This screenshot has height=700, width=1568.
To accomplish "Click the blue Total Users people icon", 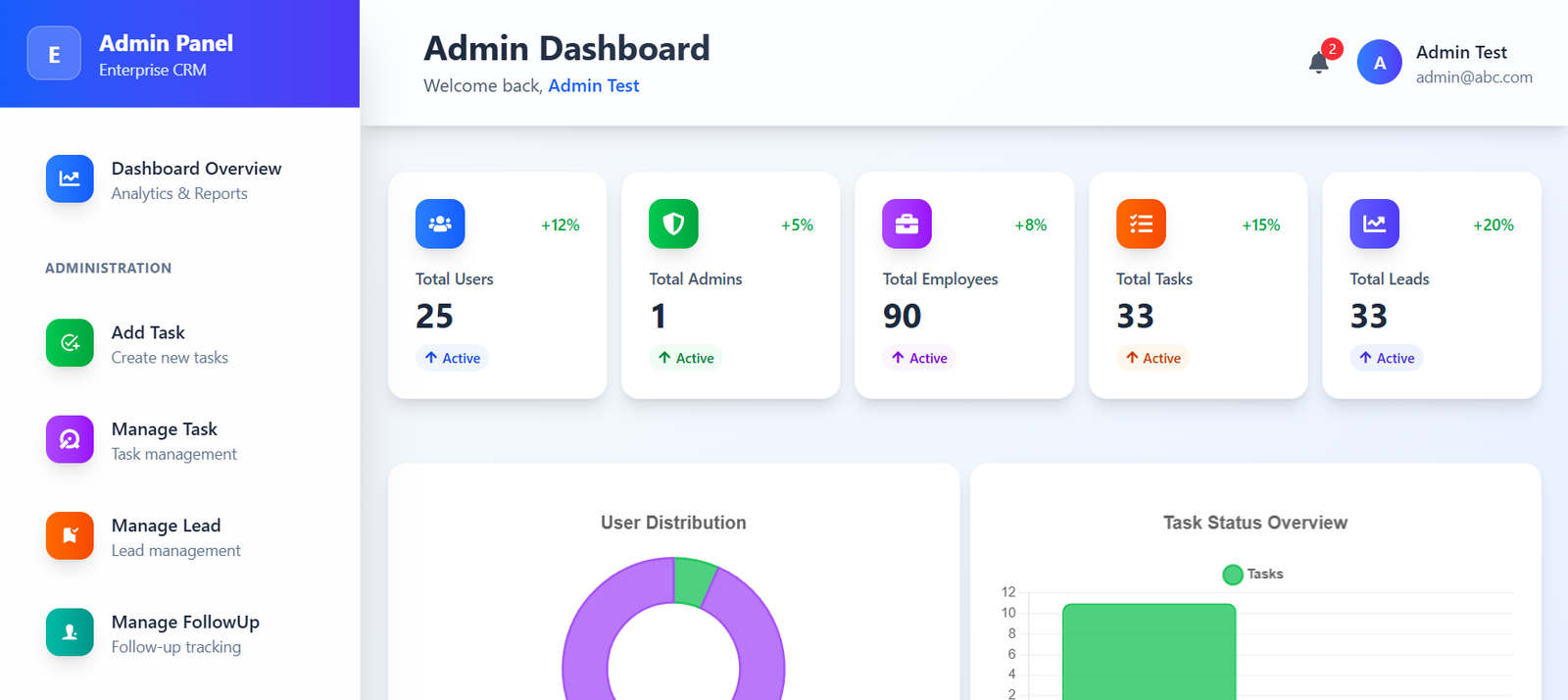I will pos(440,224).
